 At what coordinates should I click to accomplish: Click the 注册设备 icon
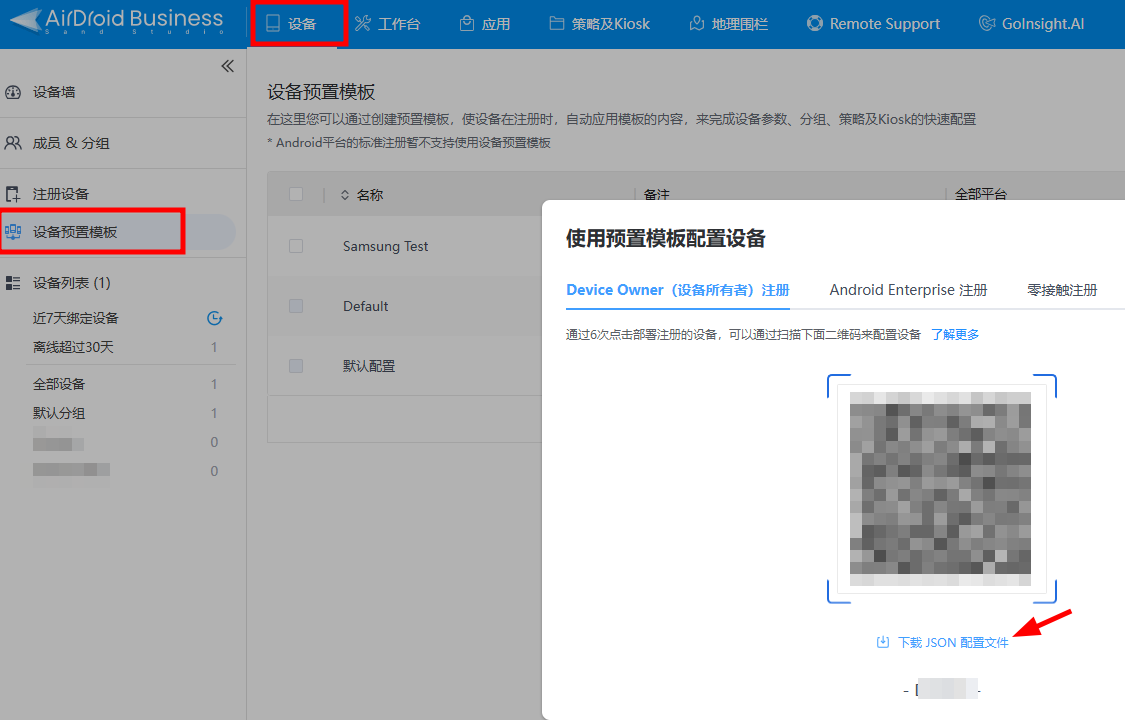(13, 194)
